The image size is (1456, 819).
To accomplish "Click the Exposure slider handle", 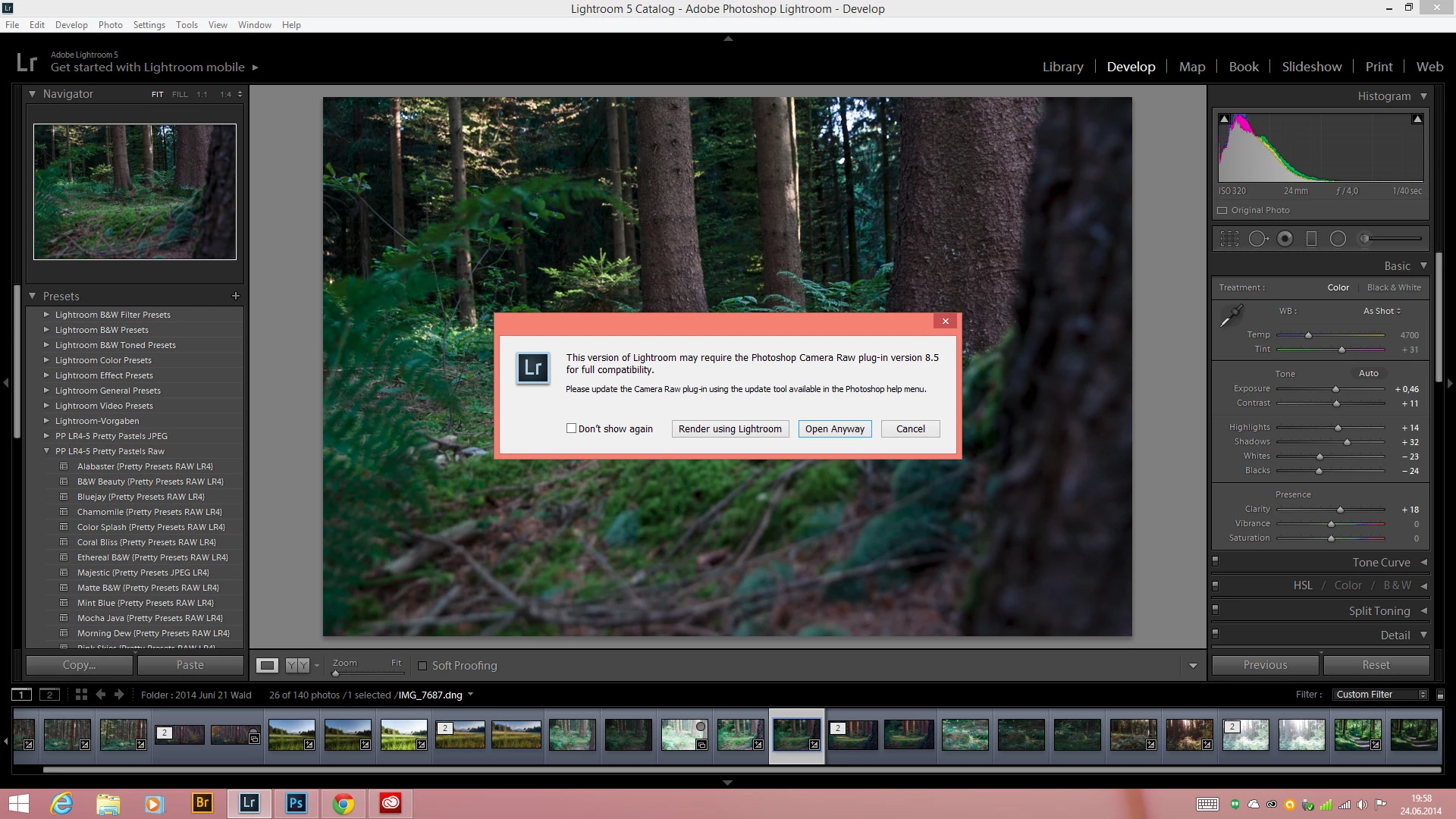I will click(x=1335, y=389).
